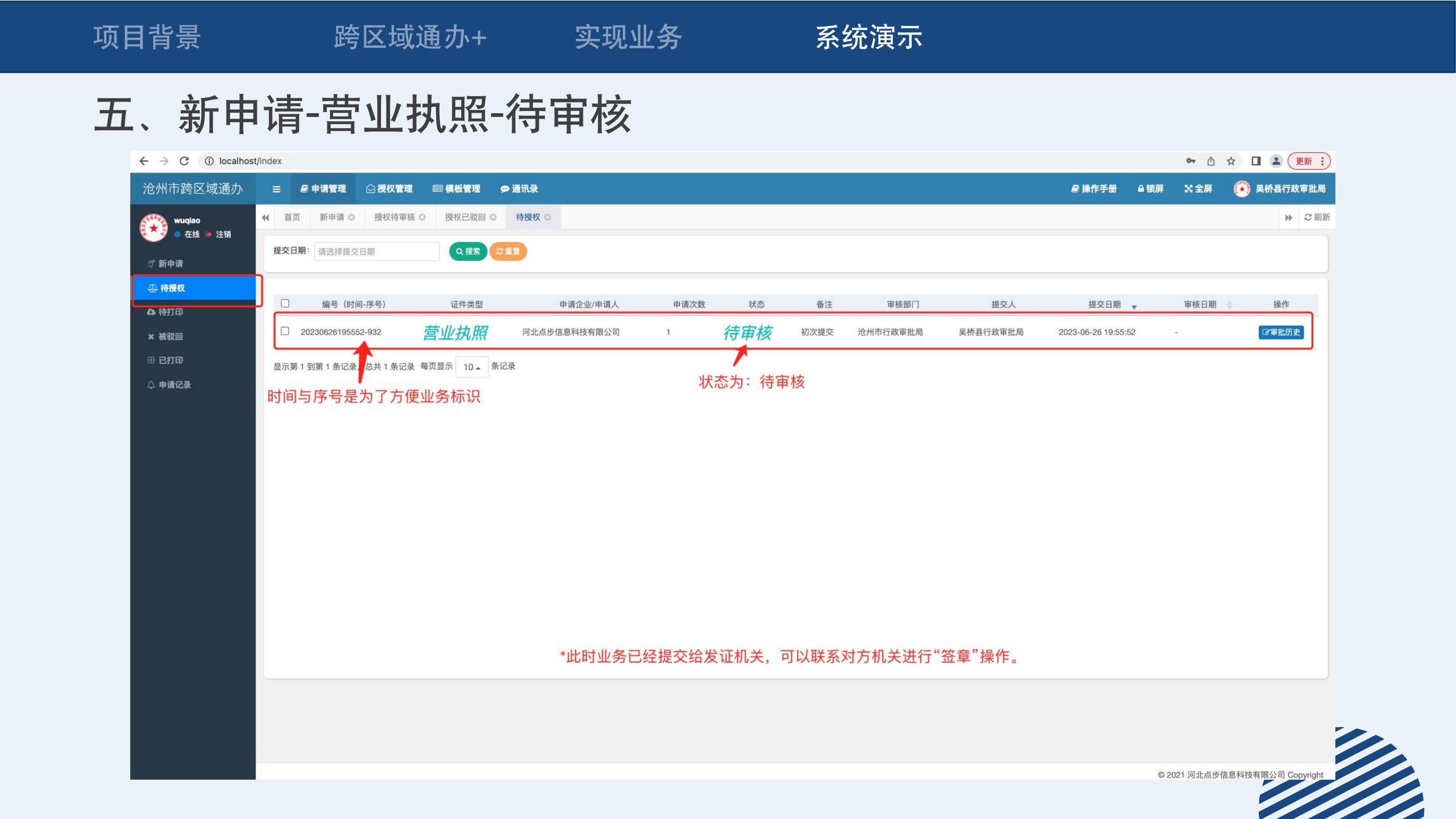This screenshot has height=819, width=1456.
Task: Check the row 20230626195552-932 checkbox
Action: tap(285, 331)
